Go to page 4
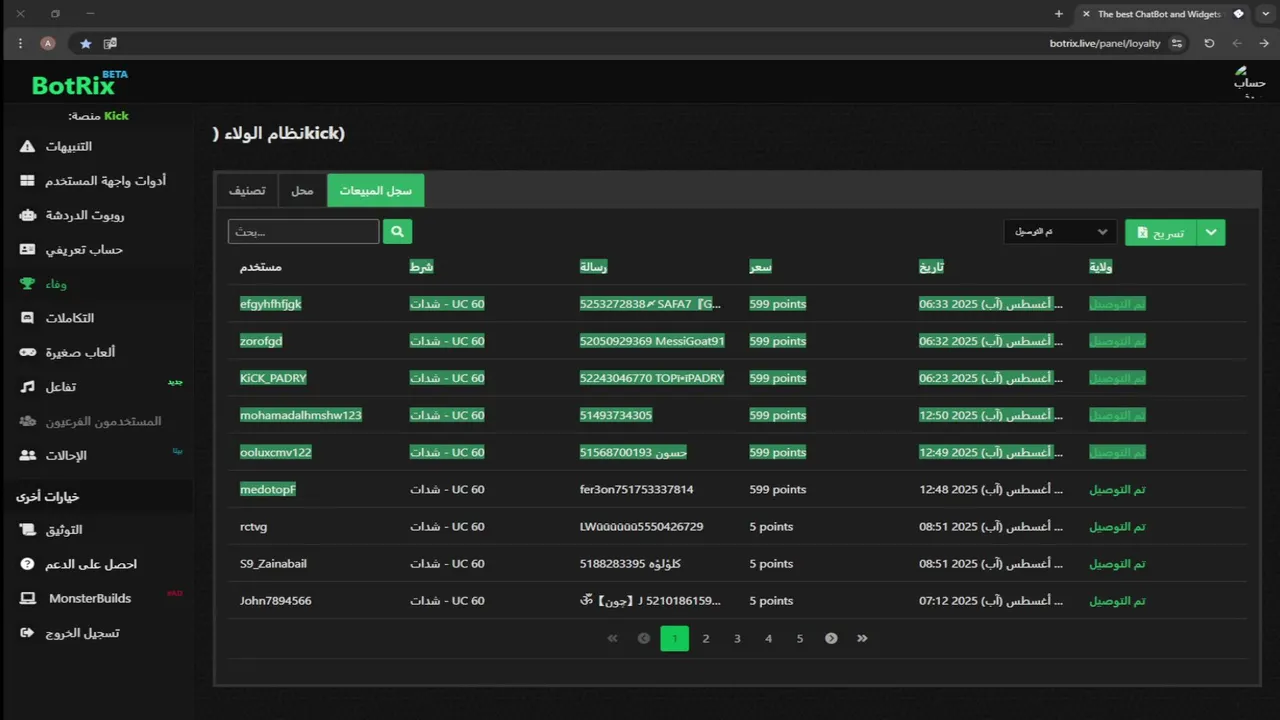 pos(768,638)
